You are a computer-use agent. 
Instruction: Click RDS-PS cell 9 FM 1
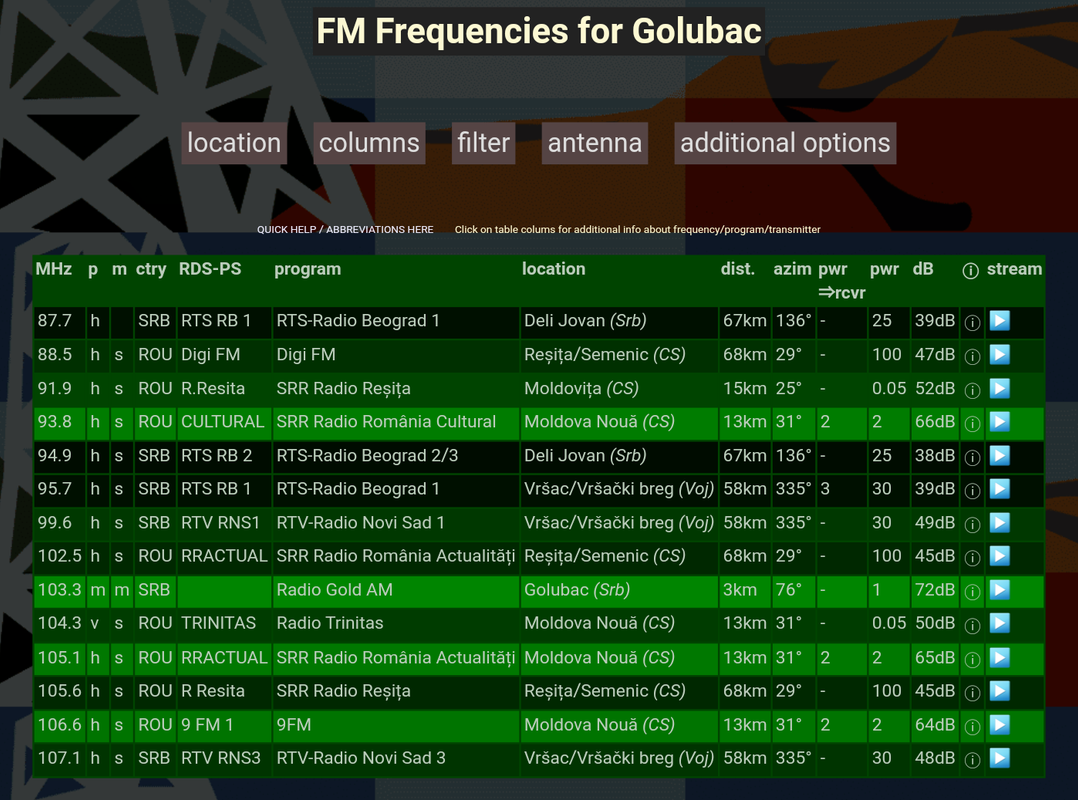[224, 724]
